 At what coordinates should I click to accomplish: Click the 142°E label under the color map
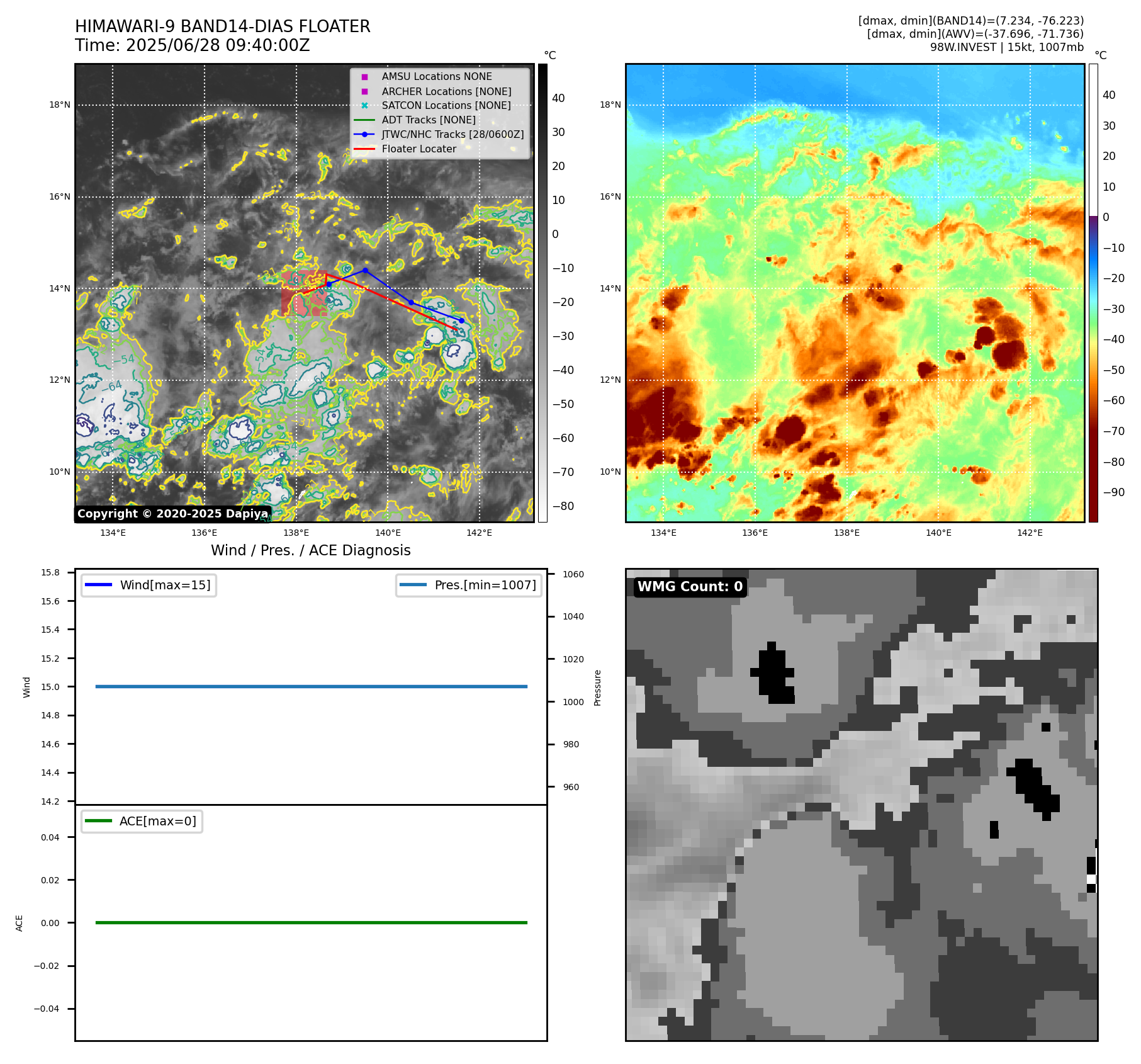click(x=1030, y=533)
